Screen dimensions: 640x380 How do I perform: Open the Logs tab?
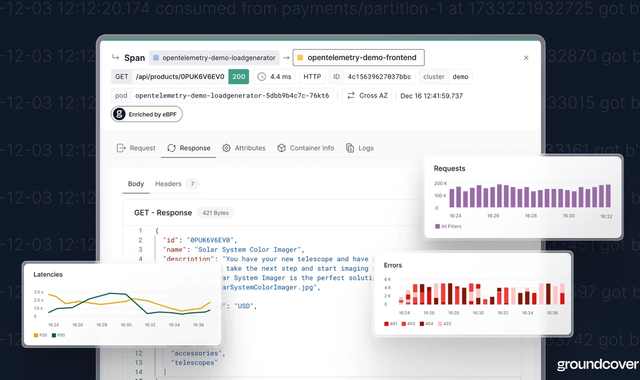coord(360,148)
